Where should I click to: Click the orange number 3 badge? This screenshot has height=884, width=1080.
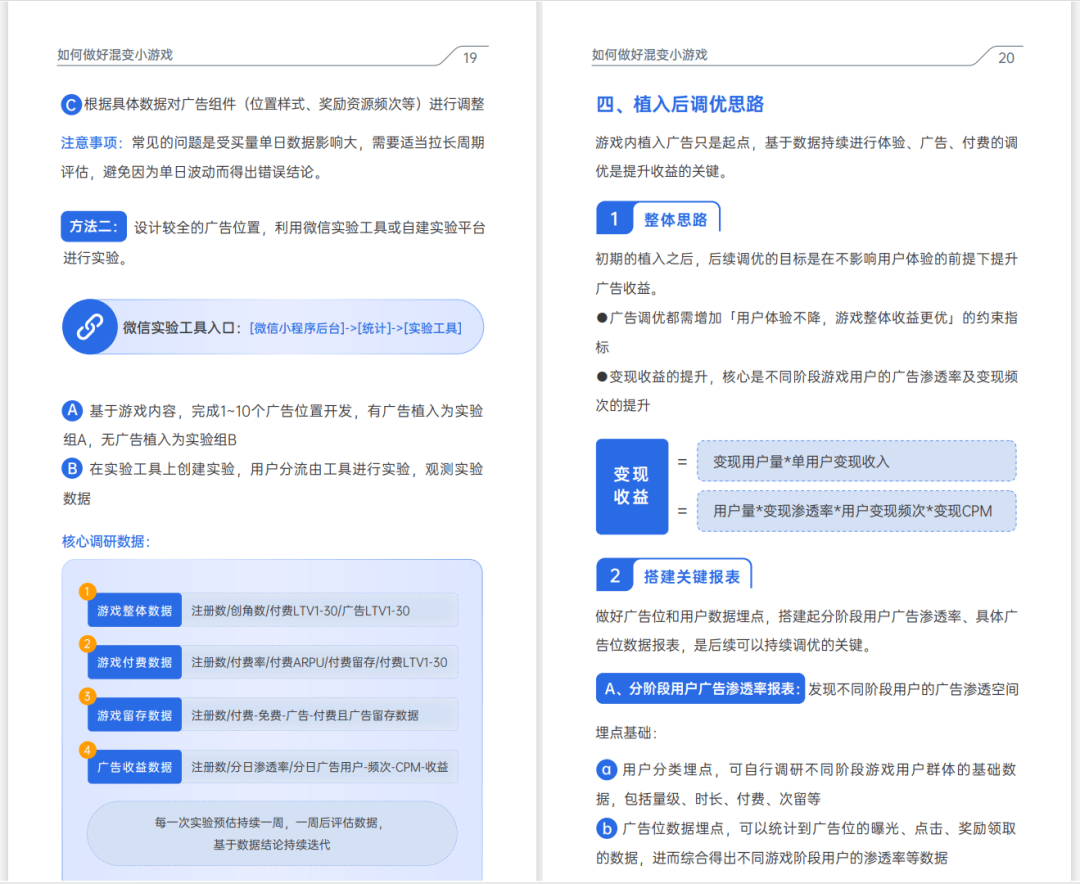(x=88, y=696)
